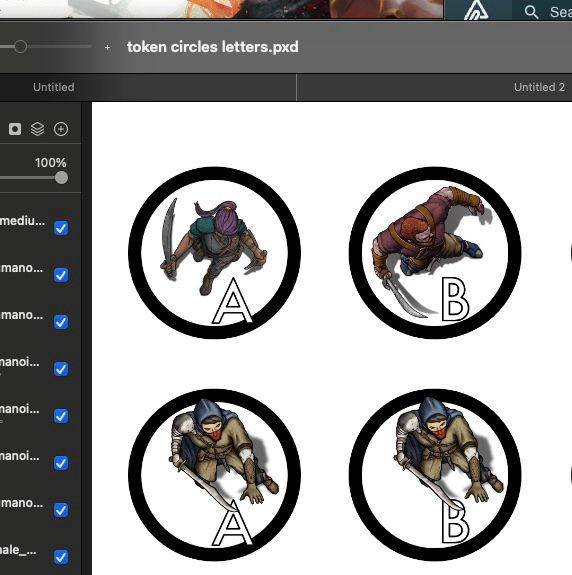Select the nale_... layer name

pos(18,550)
